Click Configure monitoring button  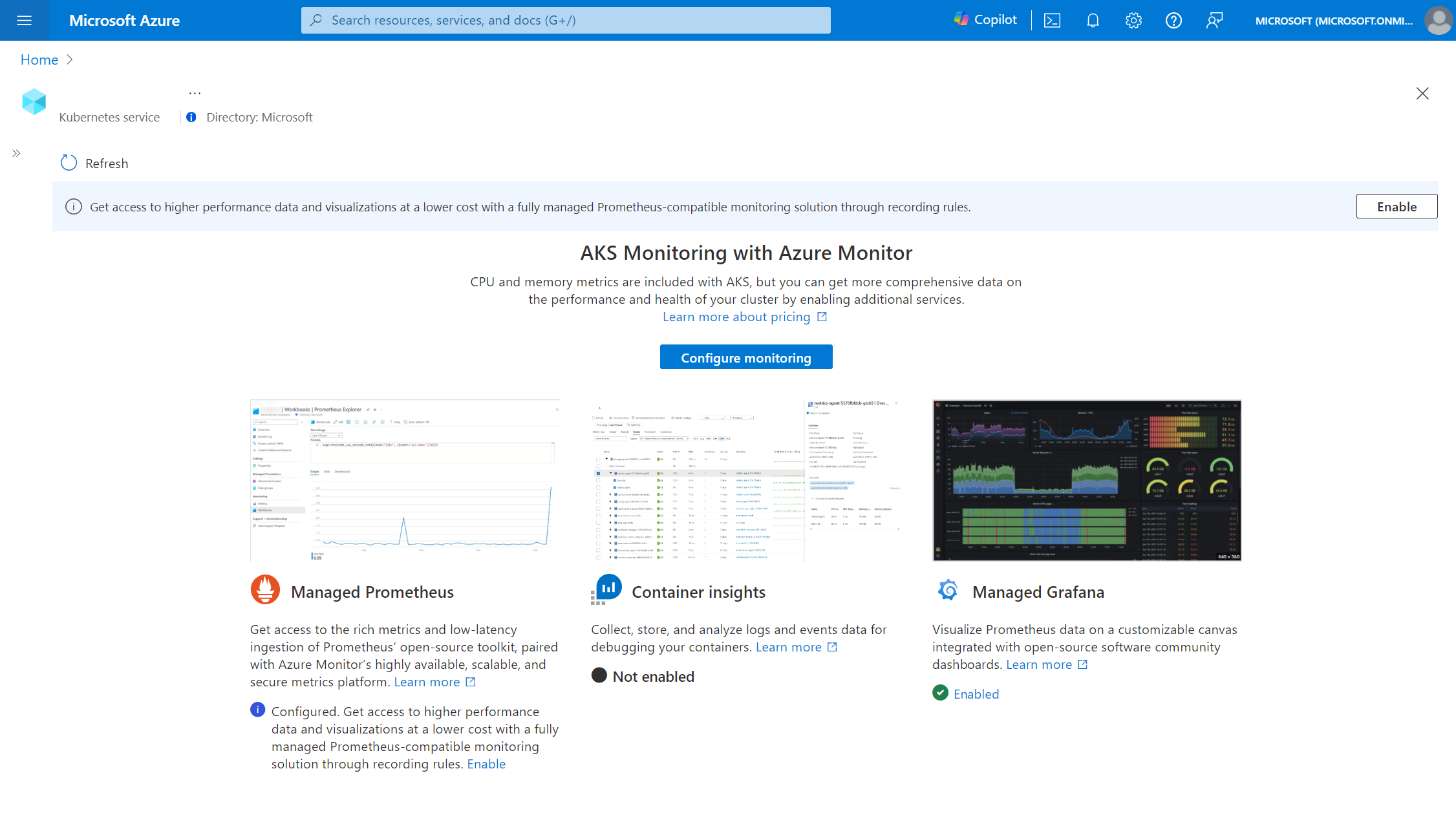[746, 357]
